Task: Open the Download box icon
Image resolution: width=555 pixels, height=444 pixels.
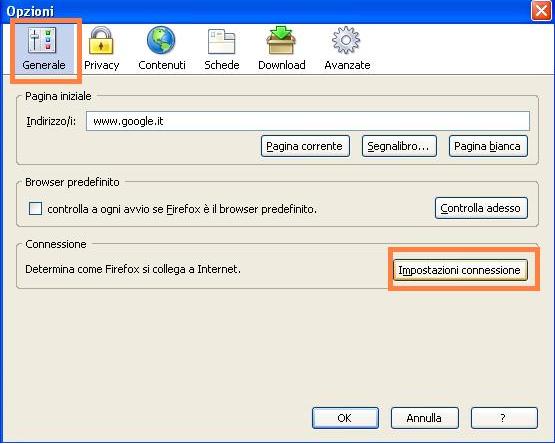Action: [281, 40]
